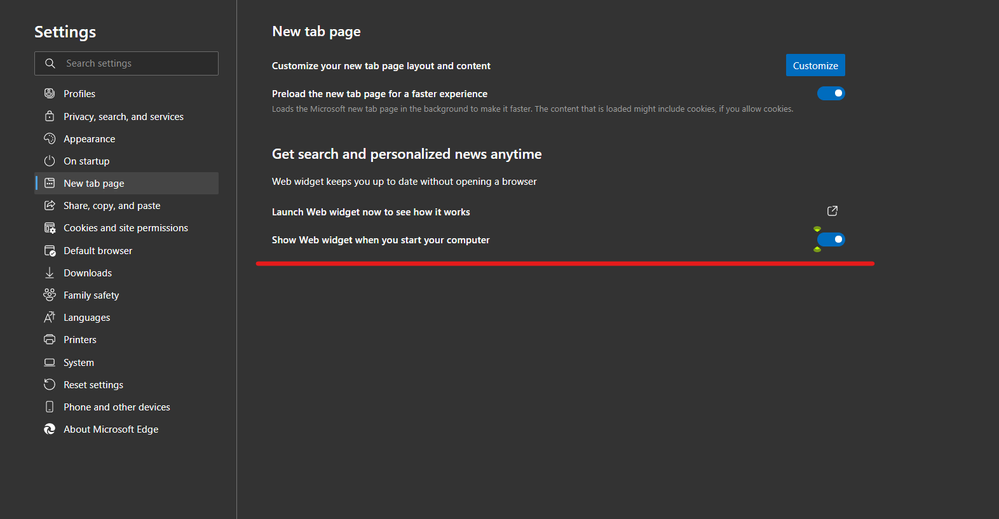Open Downloads settings
The width and height of the screenshot is (999, 519).
coord(127,273)
